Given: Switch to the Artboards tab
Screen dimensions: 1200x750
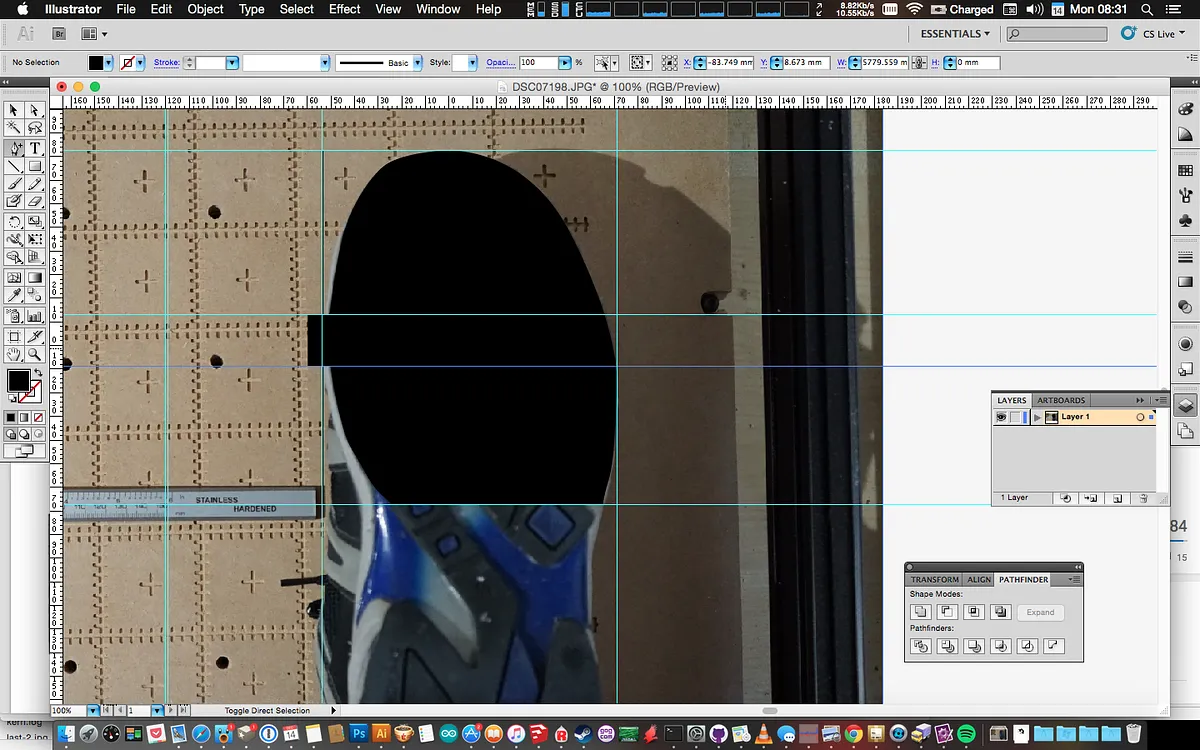Looking at the screenshot, I should [x=1061, y=400].
